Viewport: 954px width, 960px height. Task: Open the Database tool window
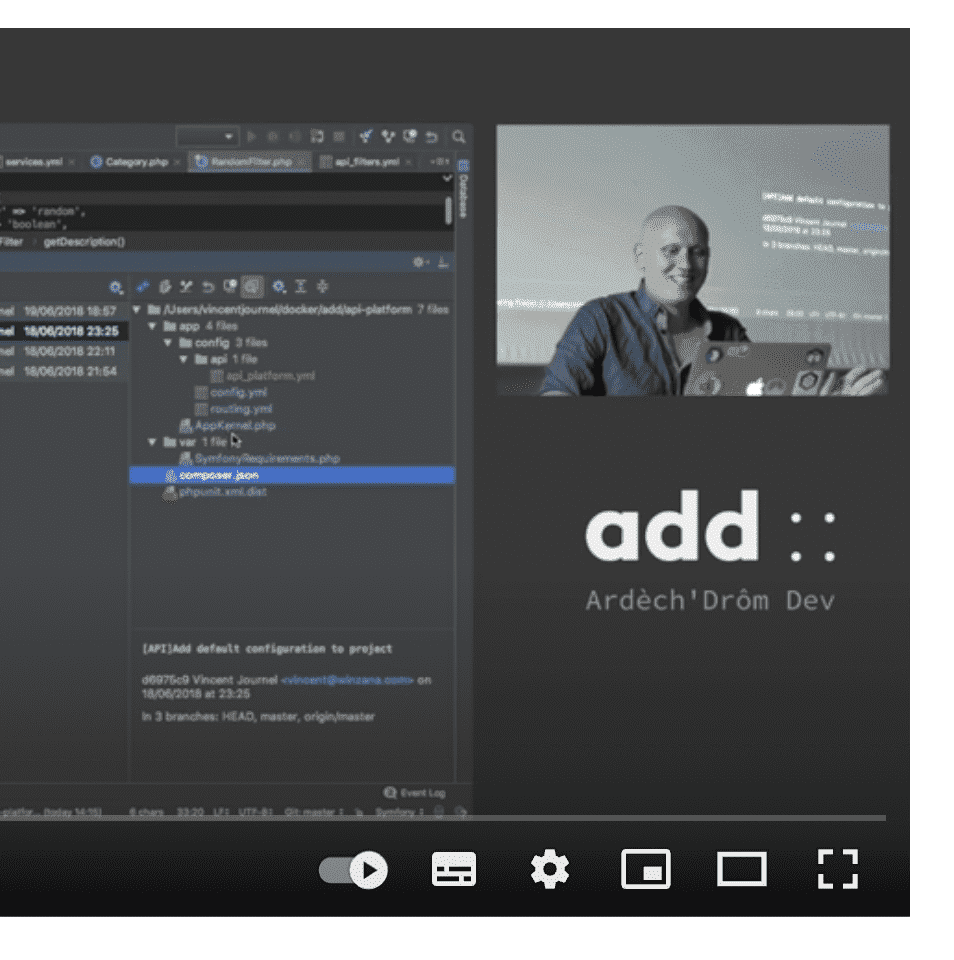coord(461,197)
